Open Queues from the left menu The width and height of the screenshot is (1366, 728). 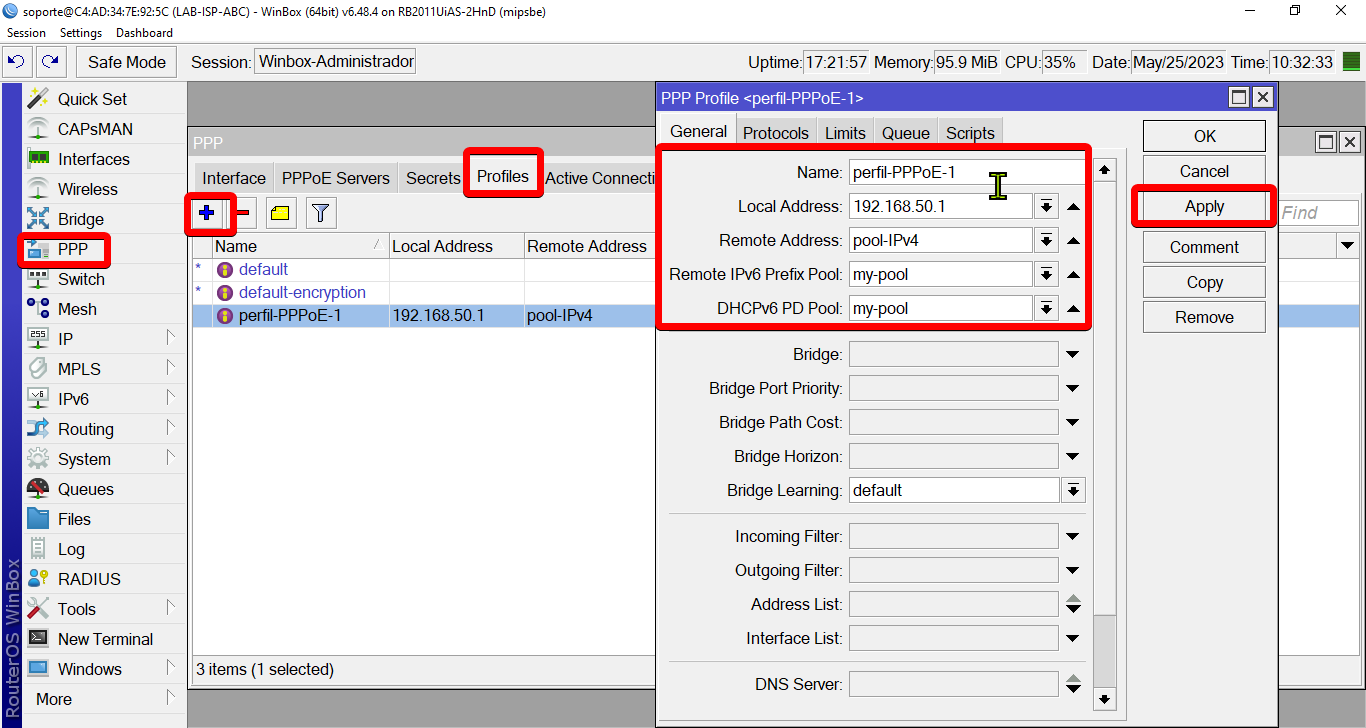[85, 489]
